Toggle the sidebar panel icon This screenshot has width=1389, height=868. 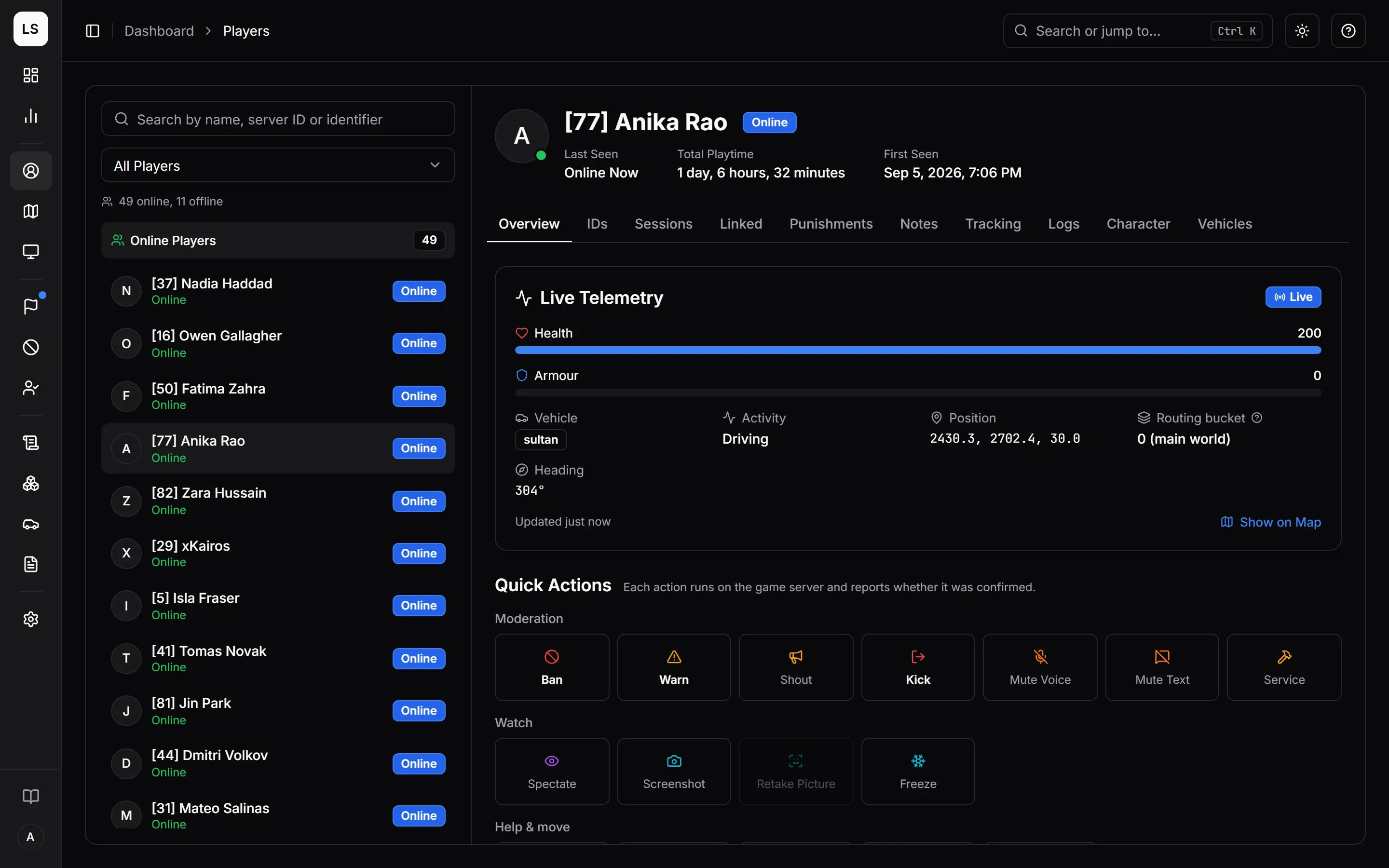(x=93, y=31)
